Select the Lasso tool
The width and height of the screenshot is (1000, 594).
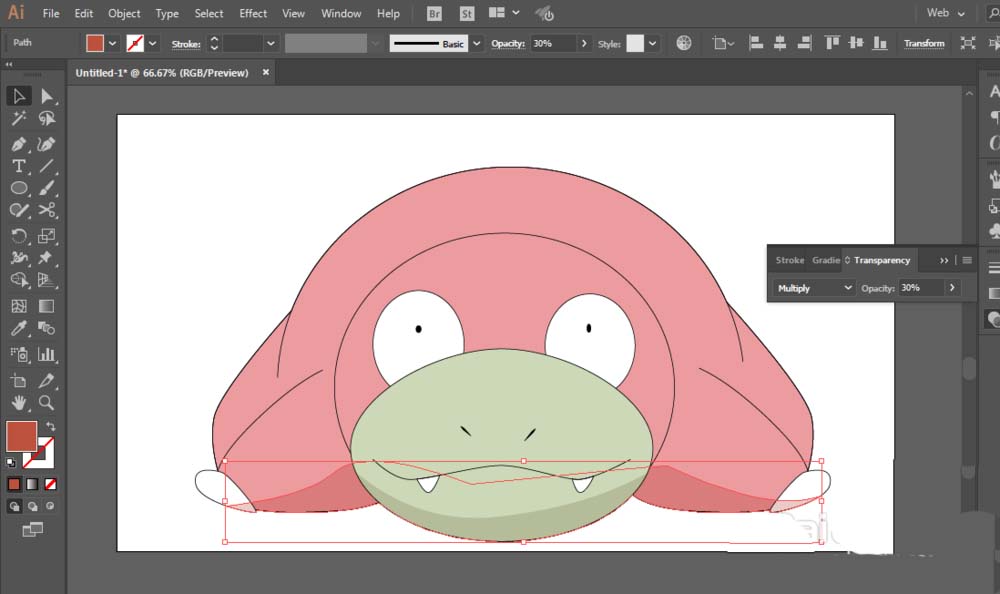point(47,119)
